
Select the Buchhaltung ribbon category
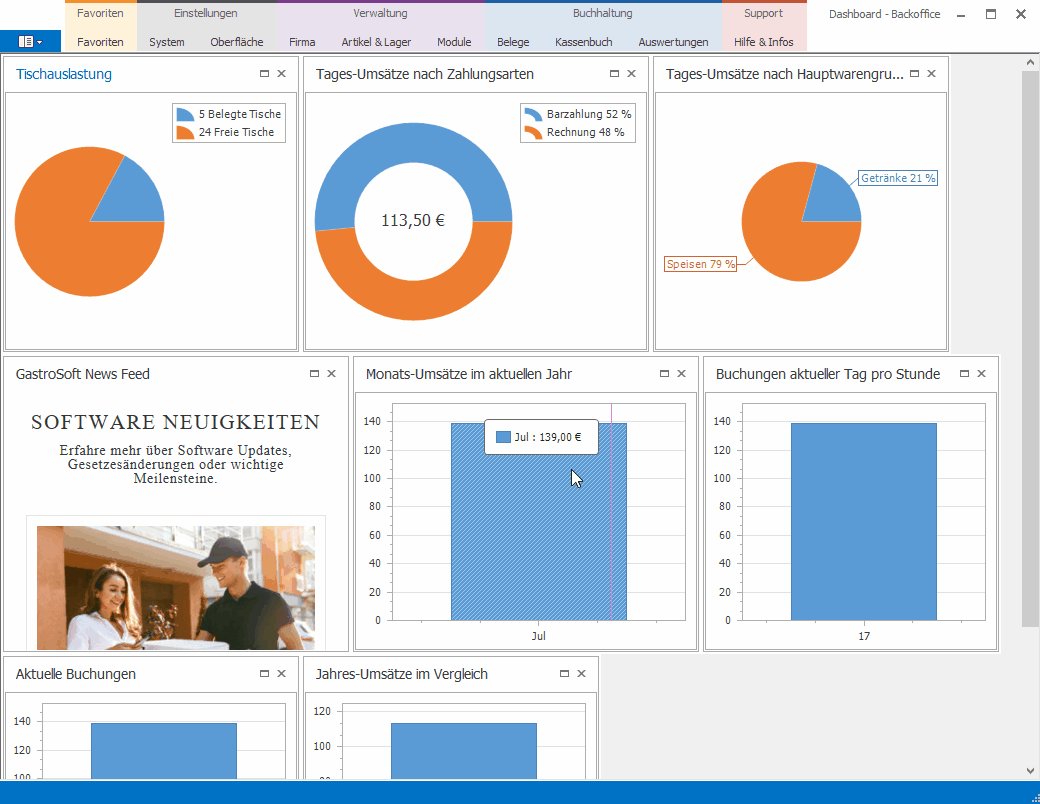tap(602, 13)
